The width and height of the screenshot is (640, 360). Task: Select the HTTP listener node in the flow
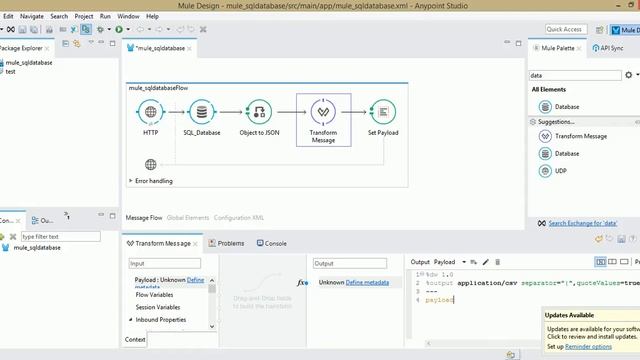tap(151, 112)
